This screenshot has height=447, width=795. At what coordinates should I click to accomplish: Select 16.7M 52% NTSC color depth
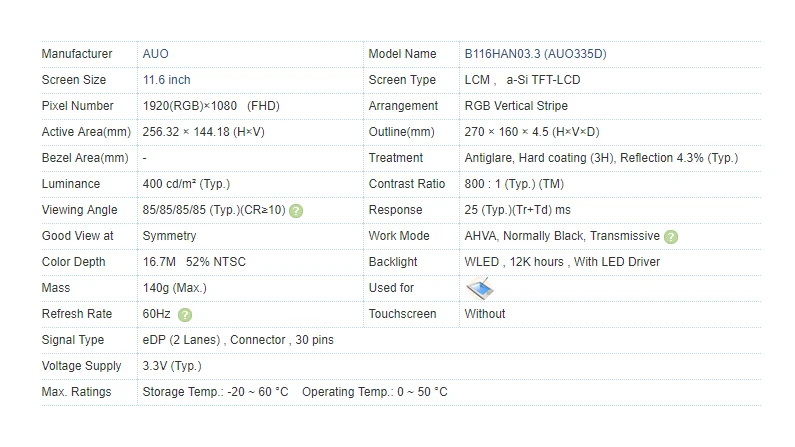(194, 262)
